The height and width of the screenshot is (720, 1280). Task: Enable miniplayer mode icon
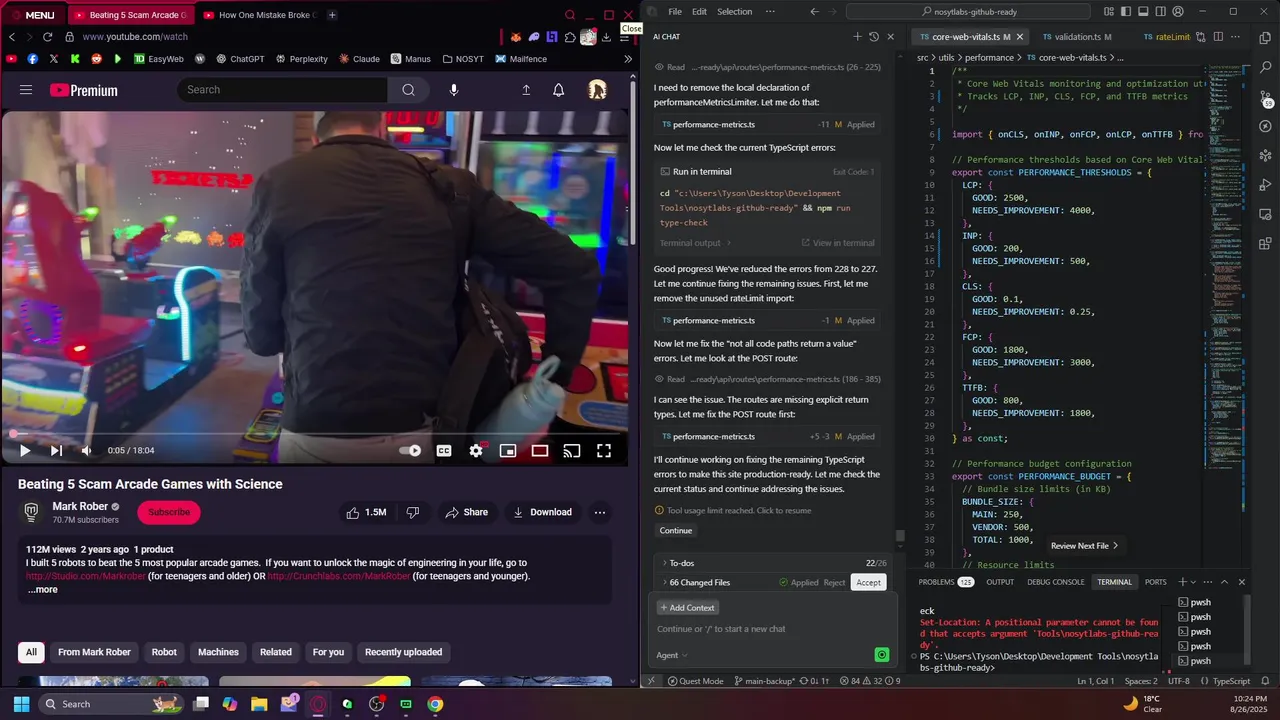pyautogui.click(x=508, y=451)
